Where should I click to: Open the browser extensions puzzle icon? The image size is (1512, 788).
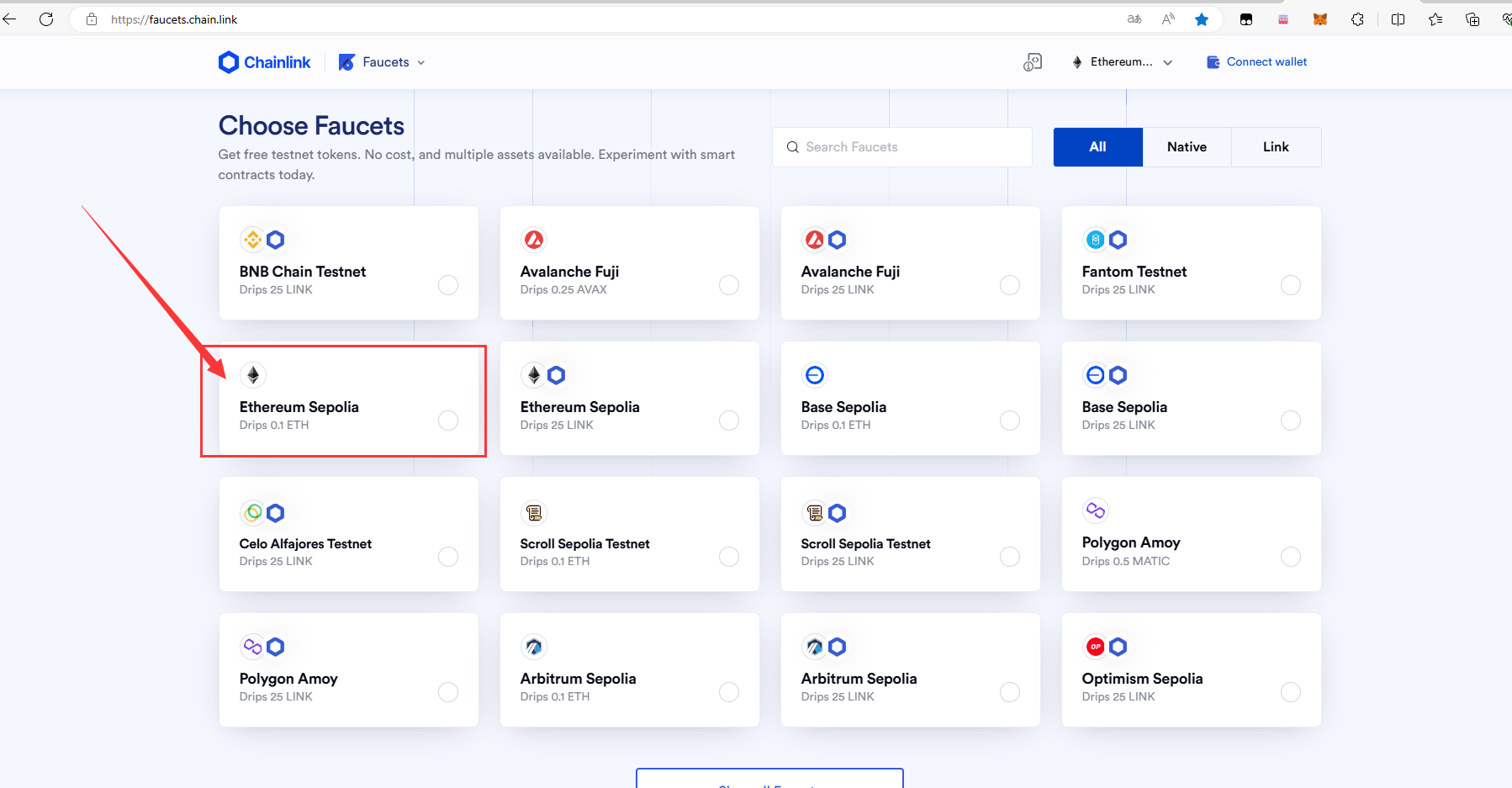[1357, 19]
